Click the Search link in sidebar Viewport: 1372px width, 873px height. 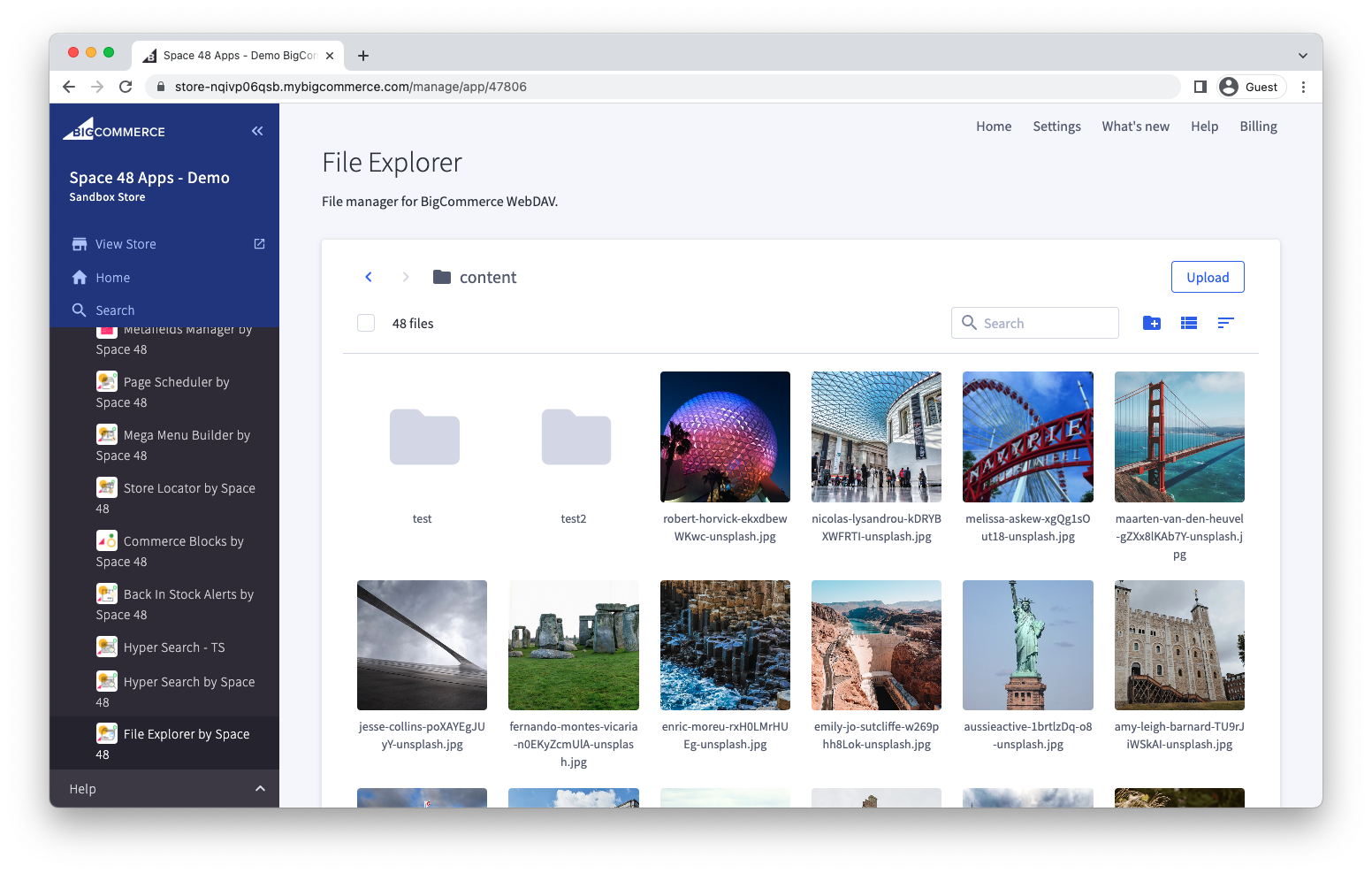point(115,310)
